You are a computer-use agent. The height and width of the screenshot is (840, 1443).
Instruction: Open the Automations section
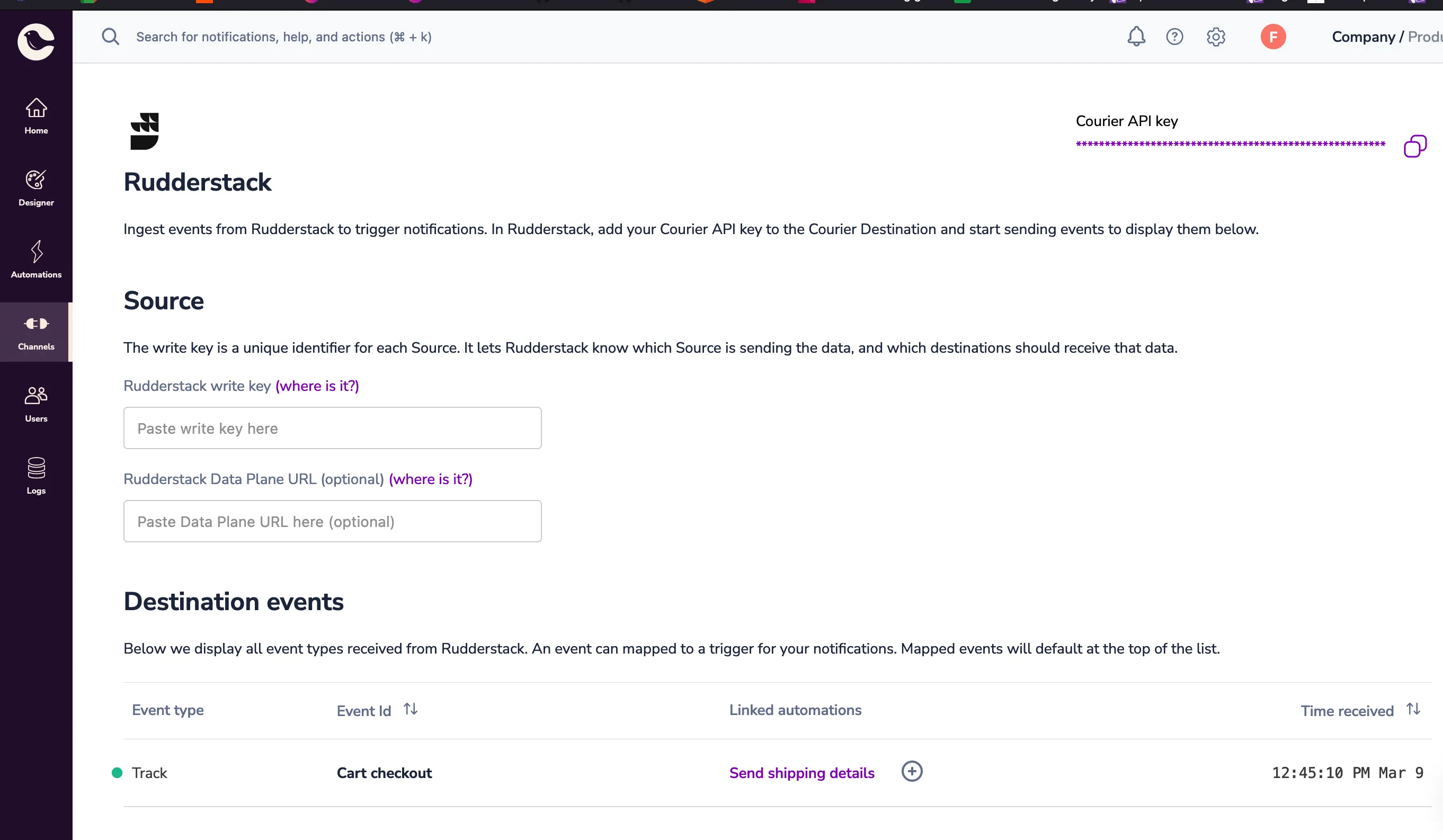point(36,260)
